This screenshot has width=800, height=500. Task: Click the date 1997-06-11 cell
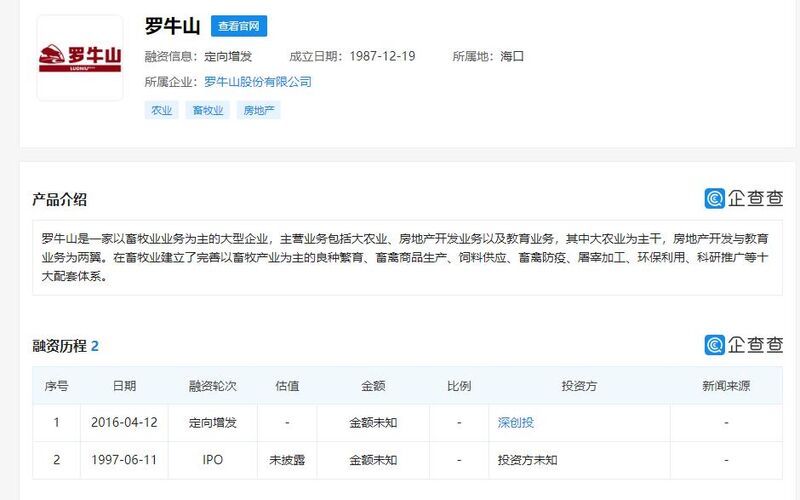[124, 460]
